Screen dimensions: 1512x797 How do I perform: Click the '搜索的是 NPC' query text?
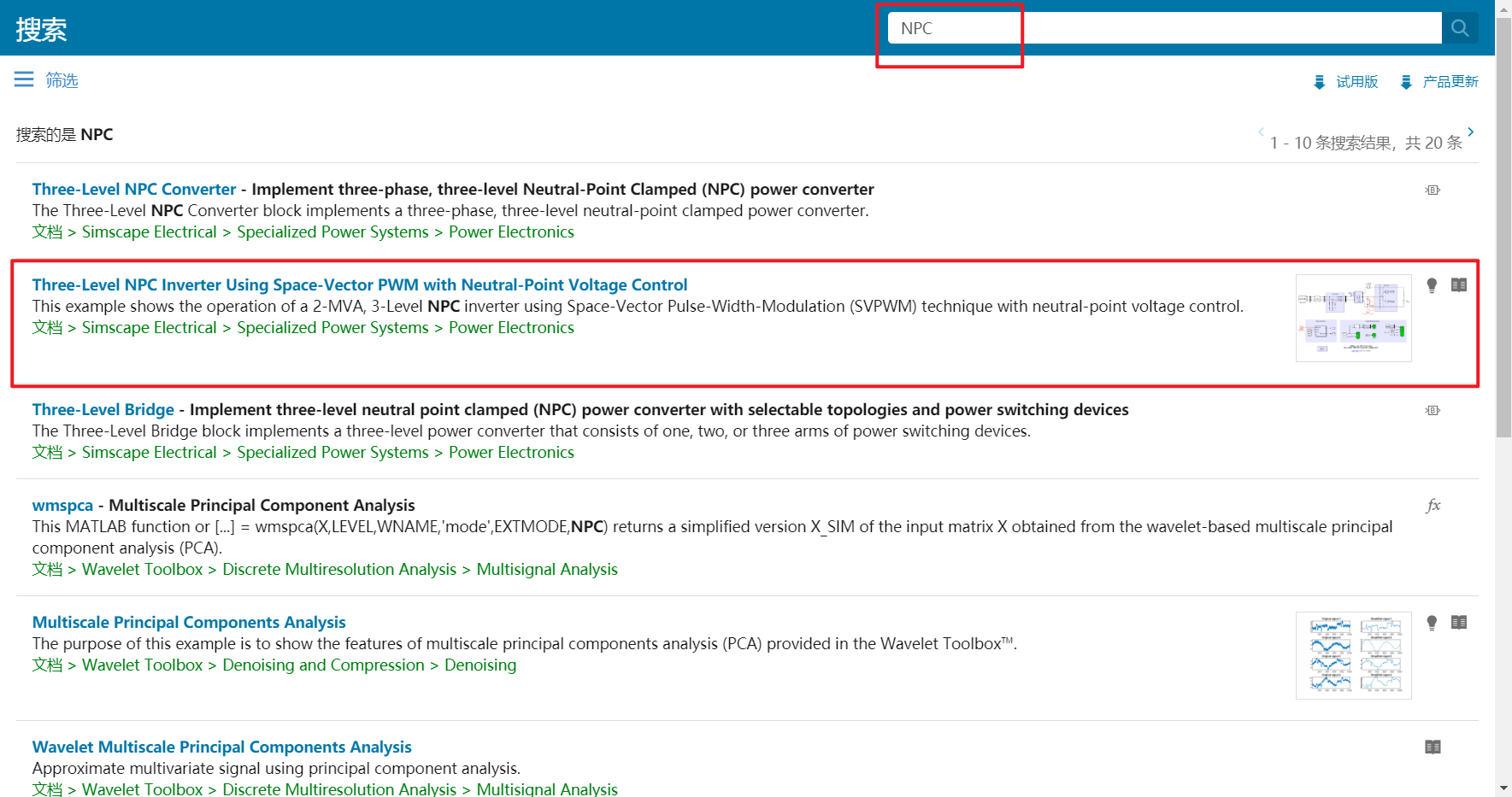[64, 135]
